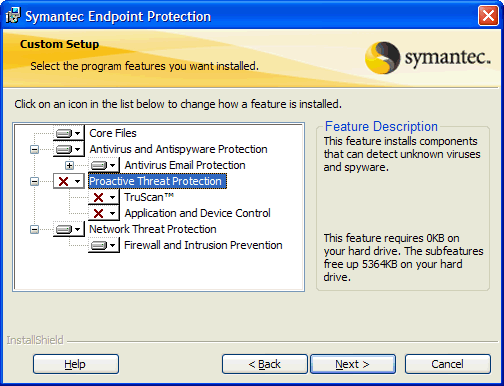This screenshot has height=386, width=504.
Task: Open the Network Threat Protection drive icon dropdown
Action: click(68, 229)
